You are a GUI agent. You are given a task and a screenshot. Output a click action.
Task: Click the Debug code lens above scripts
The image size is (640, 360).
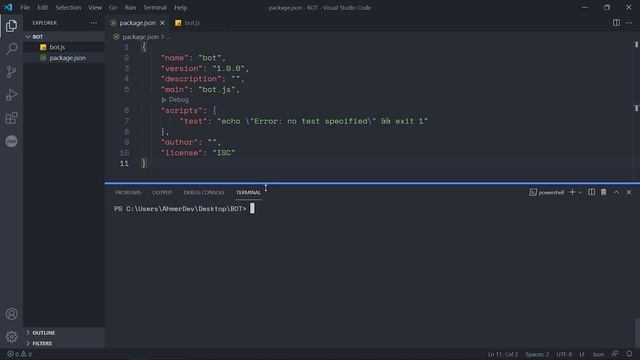pos(175,100)
